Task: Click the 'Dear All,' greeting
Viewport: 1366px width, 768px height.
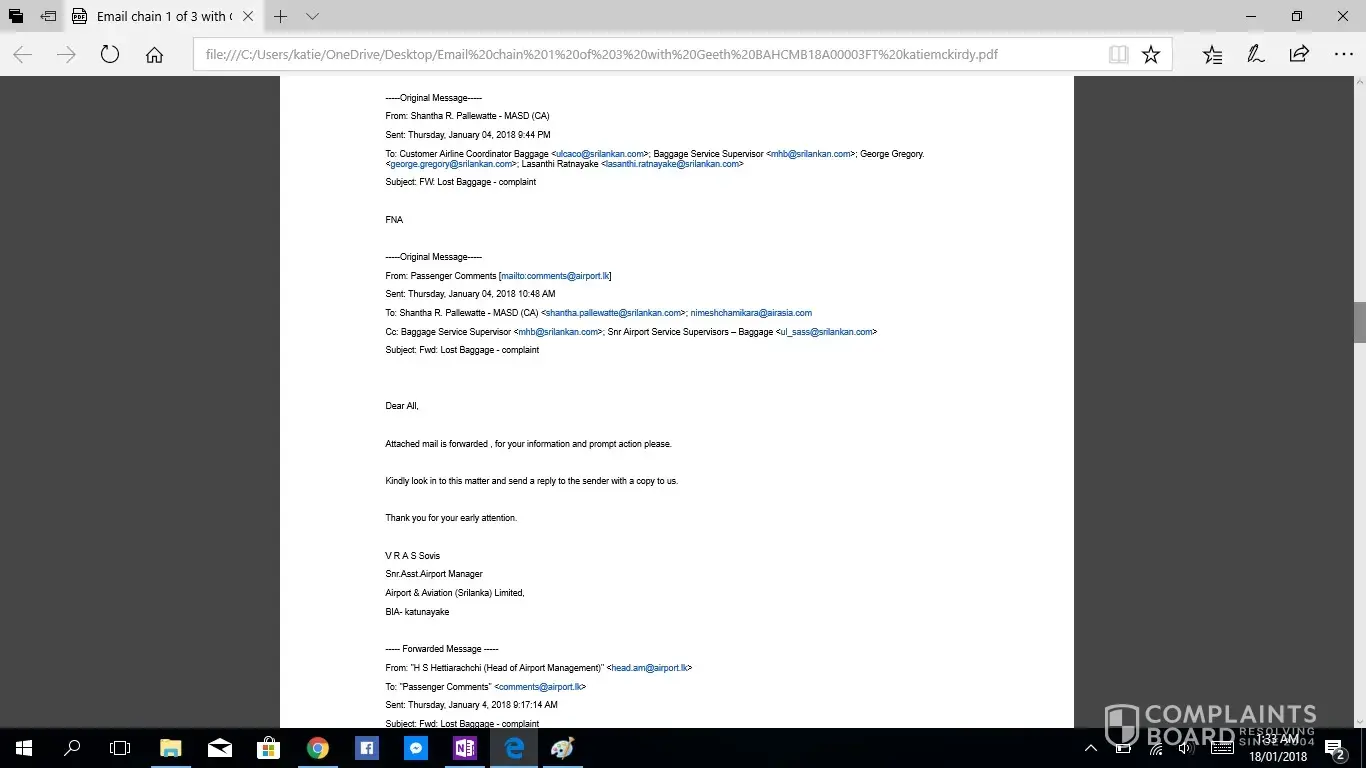Action: coord(402,407)
